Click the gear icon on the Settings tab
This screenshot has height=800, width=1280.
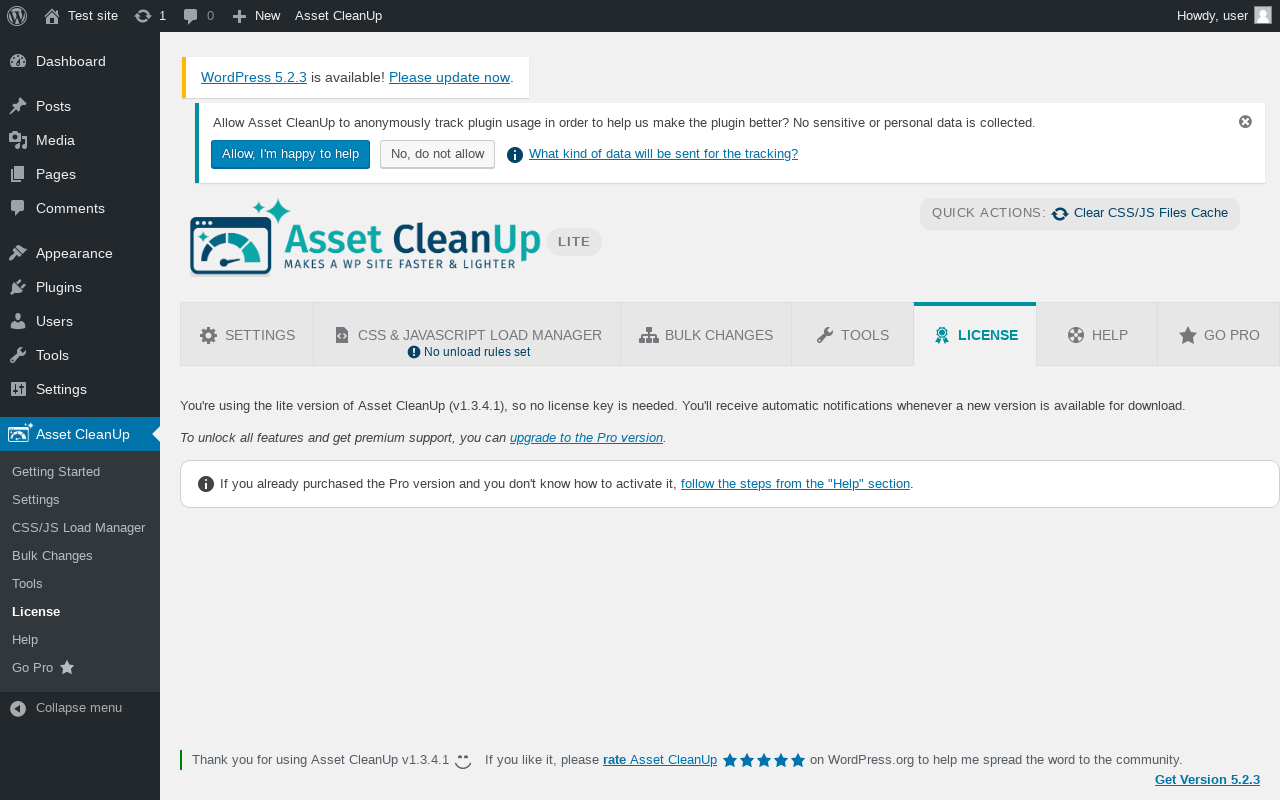tap(208, 335)
